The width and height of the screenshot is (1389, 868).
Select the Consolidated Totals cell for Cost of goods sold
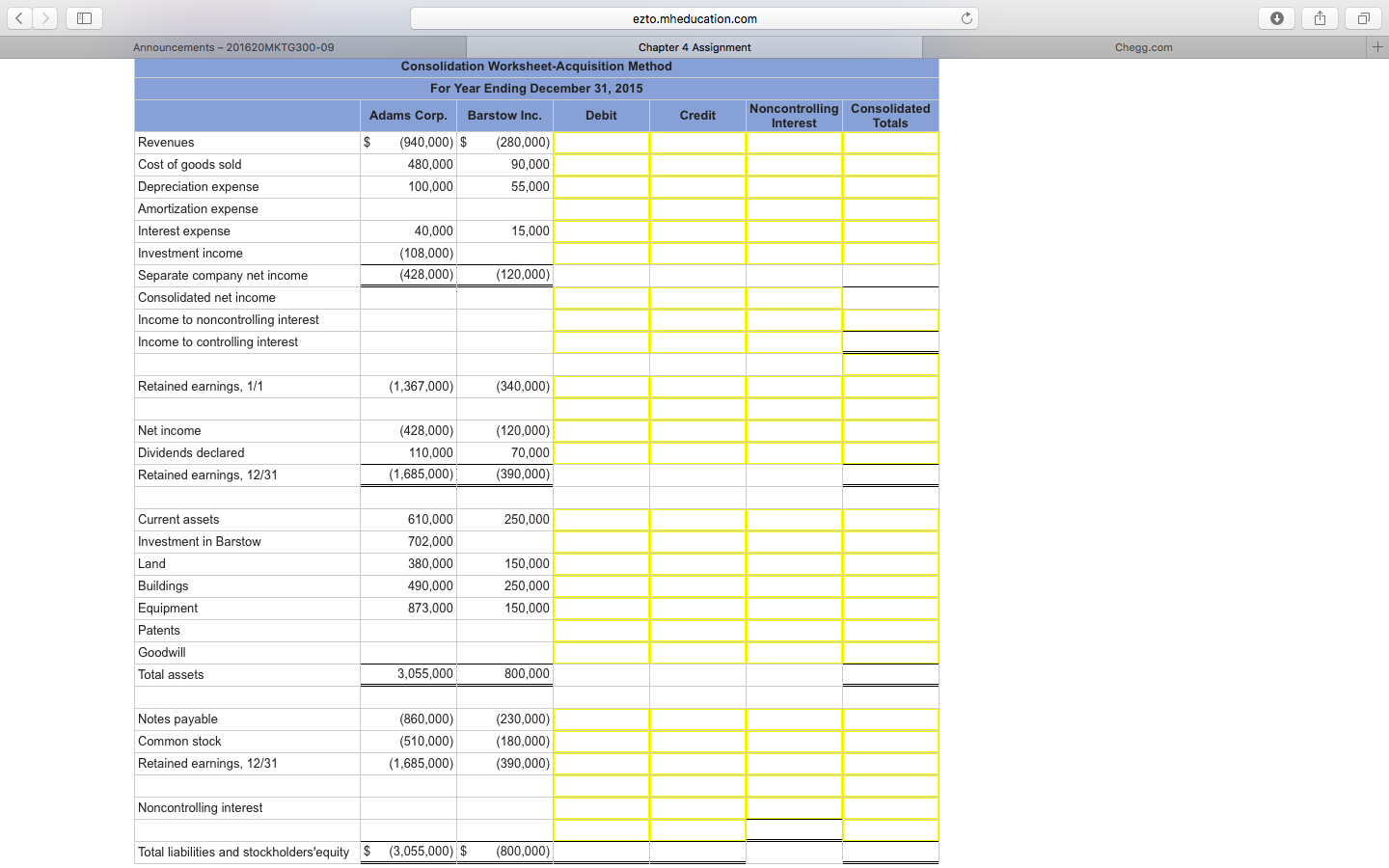click(890, 165)
